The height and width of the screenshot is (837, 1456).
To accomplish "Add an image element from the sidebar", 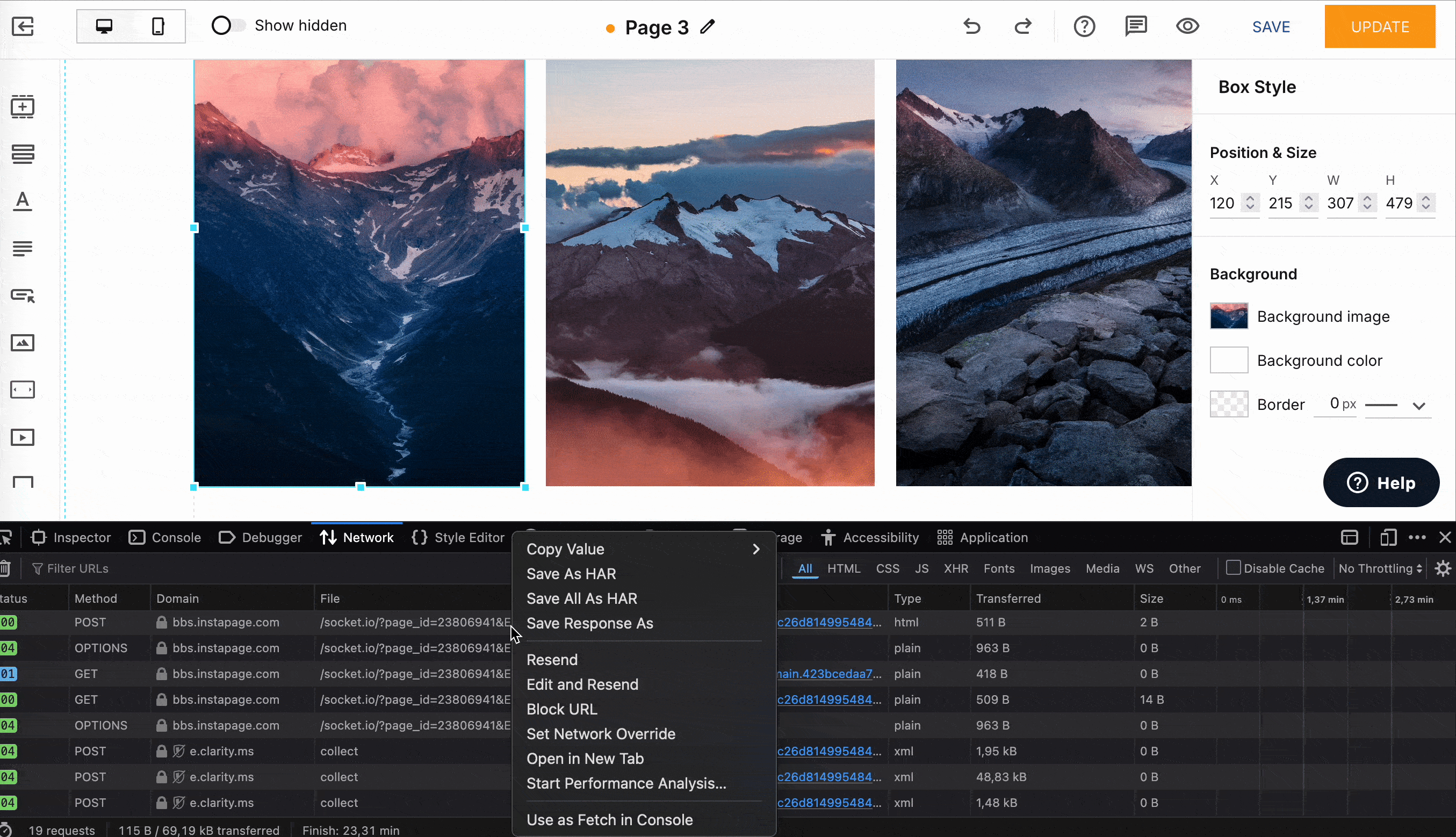I will pyautogui.click(x=23, y=343).
